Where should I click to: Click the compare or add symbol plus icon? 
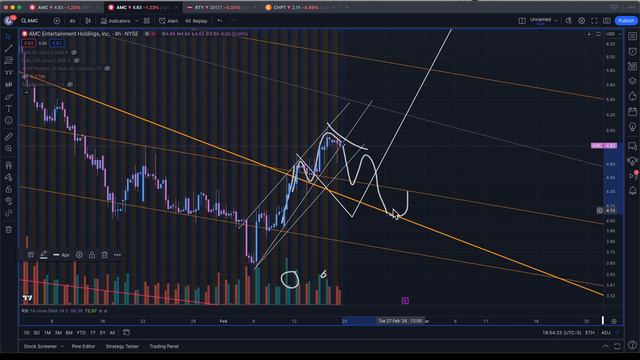(57, 21)
